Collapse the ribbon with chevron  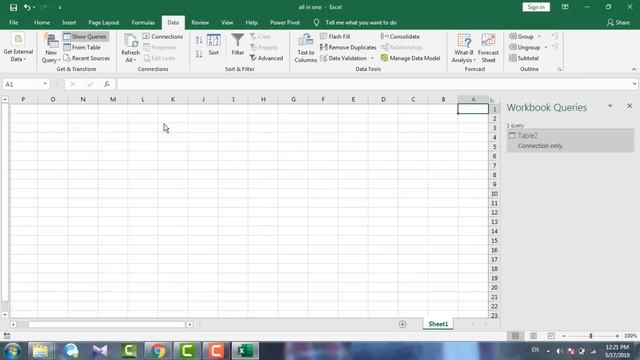tap(634, 69)
